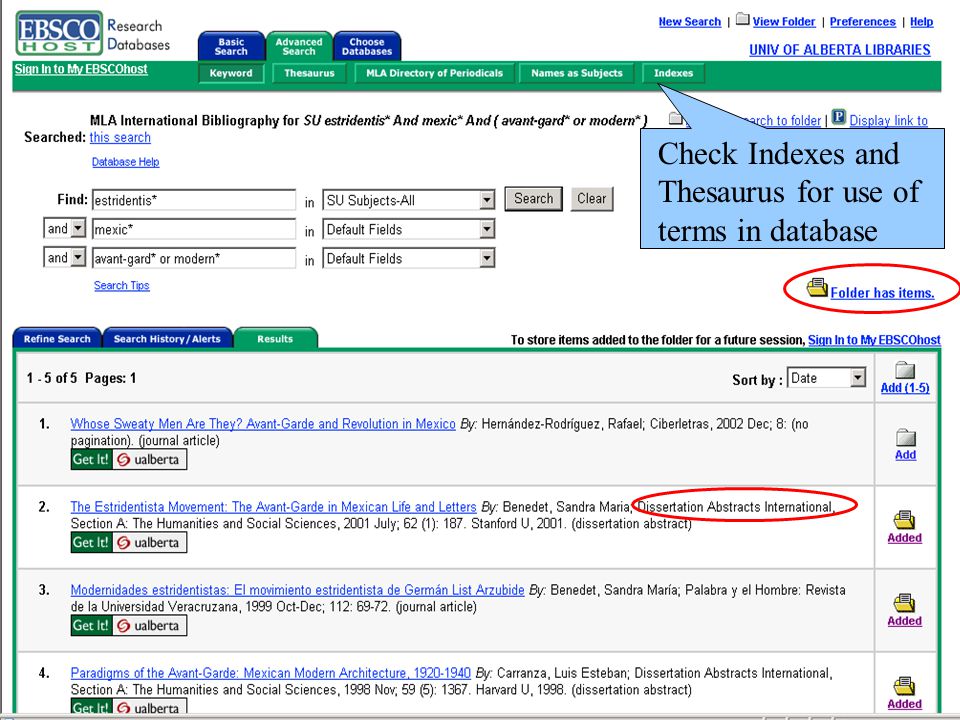Open 'Modernidades estridentistas' result title

tap(297, 590)
